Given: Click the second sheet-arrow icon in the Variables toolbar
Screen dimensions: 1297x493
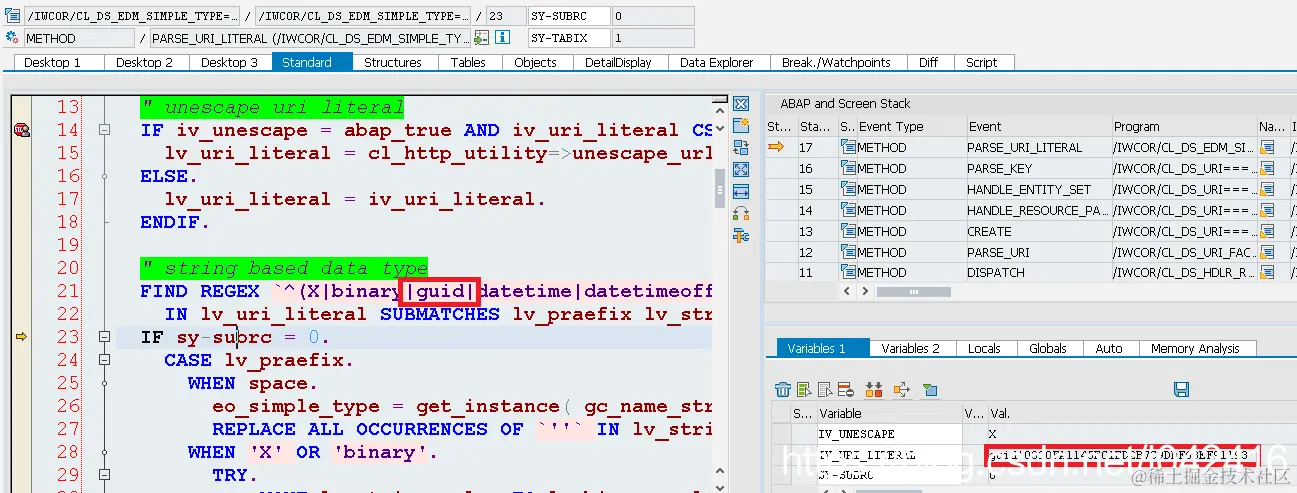Looking at the screenshot, I should click(x=825, y=389).
